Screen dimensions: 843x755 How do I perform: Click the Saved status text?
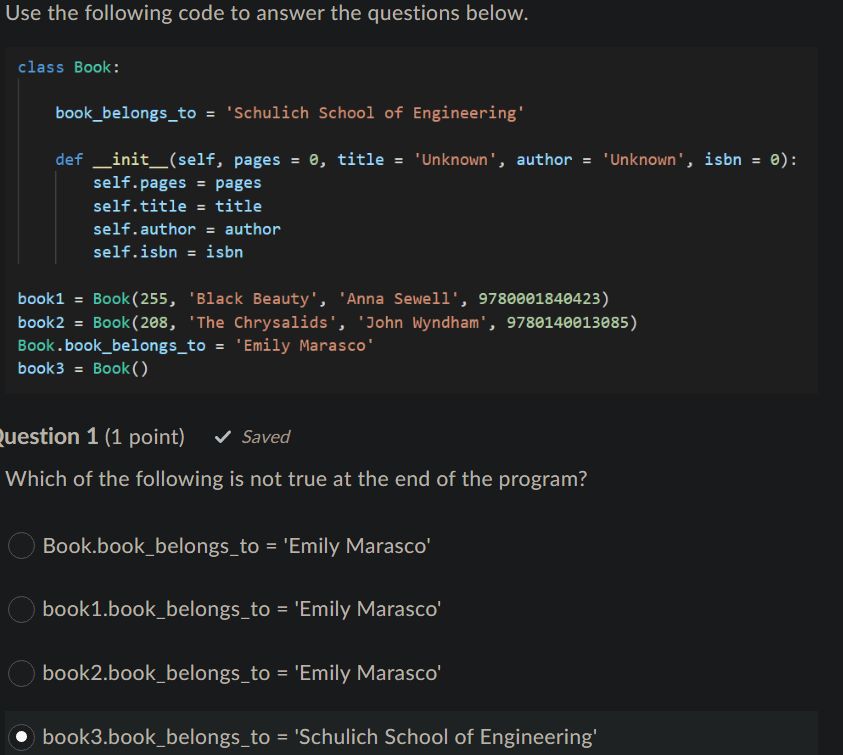(x=264, y=436)
